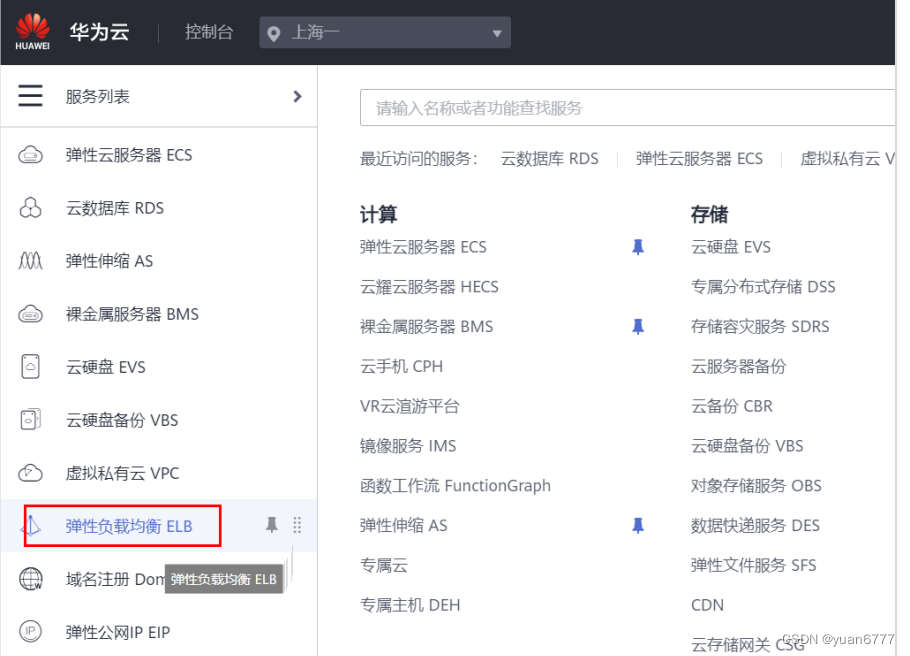This screenshot has height=656, width=910.
Task: Click the Huawei logo icon
Action: click(32, 32)
